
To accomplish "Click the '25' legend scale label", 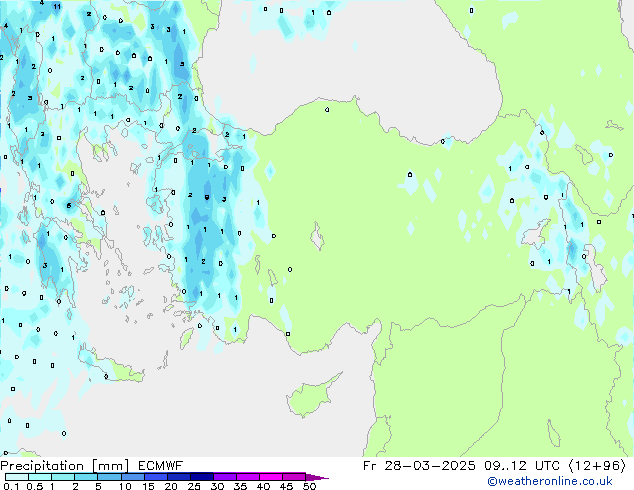I will [194, 486].
